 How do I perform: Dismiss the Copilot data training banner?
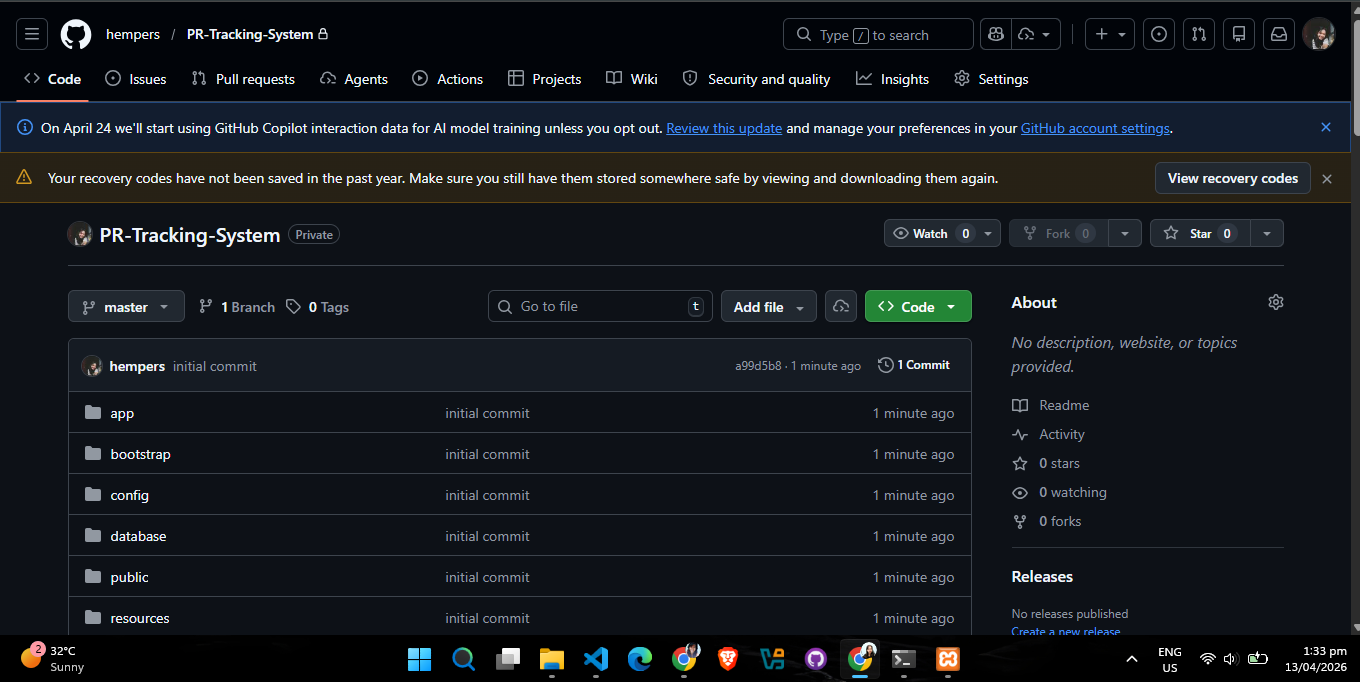[1326, 128]
